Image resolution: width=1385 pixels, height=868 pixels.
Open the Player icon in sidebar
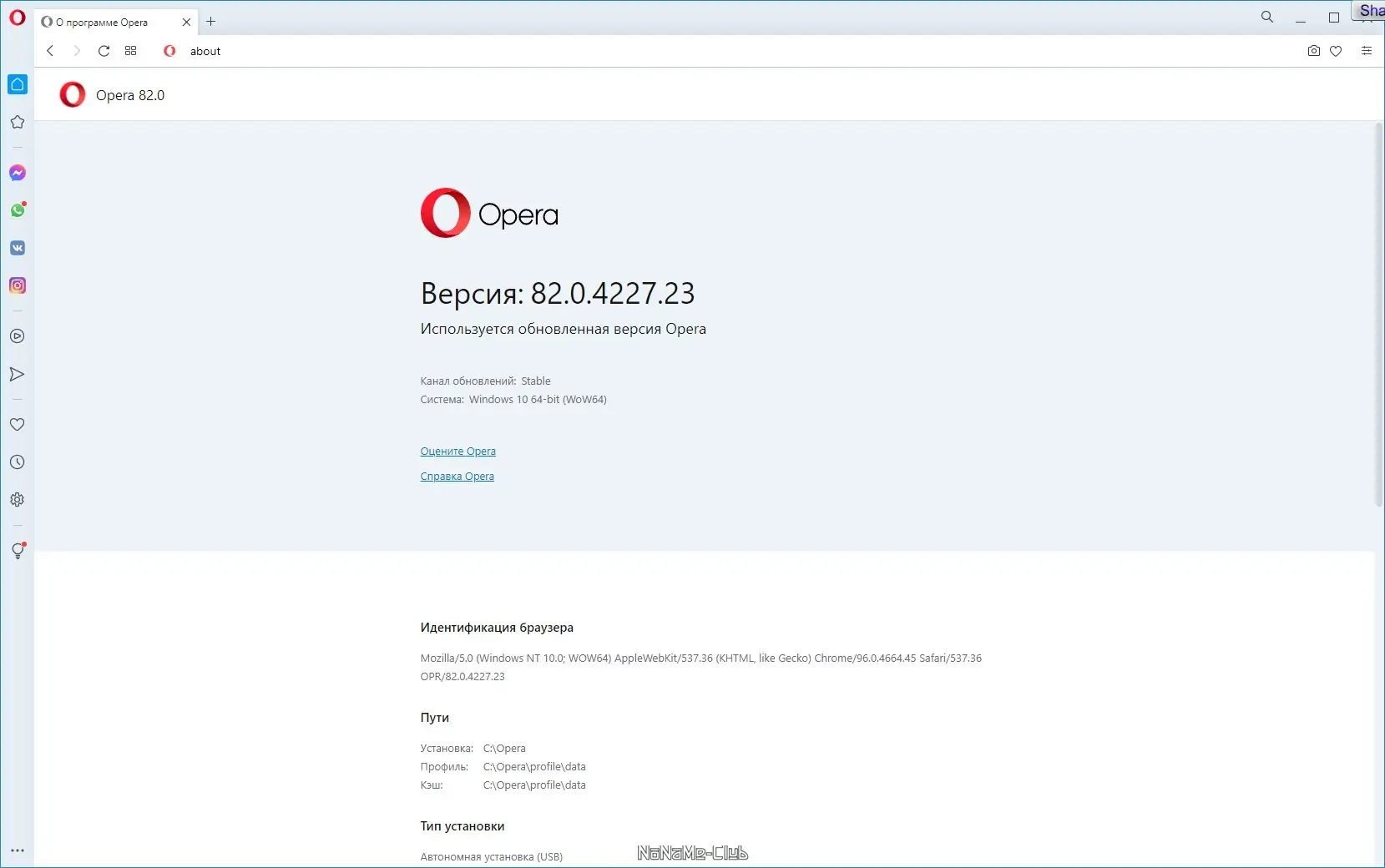click(18, 336)
